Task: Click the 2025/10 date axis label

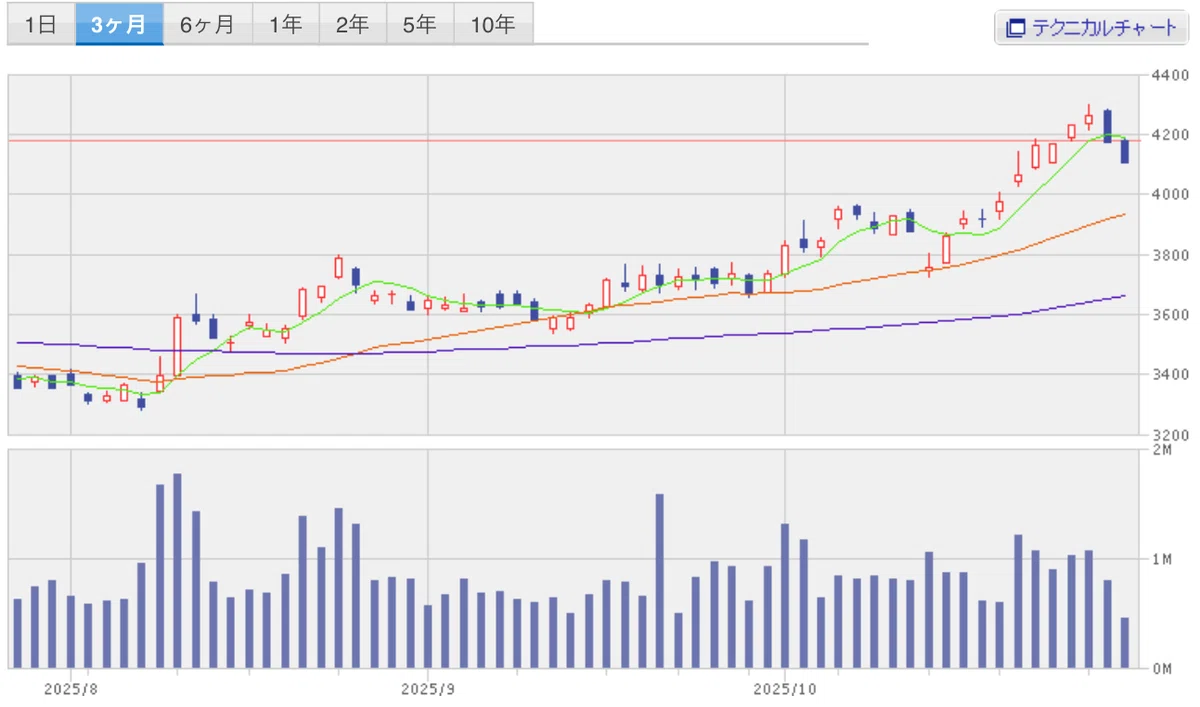Action: pyautogui.click(x=785, y=689)
